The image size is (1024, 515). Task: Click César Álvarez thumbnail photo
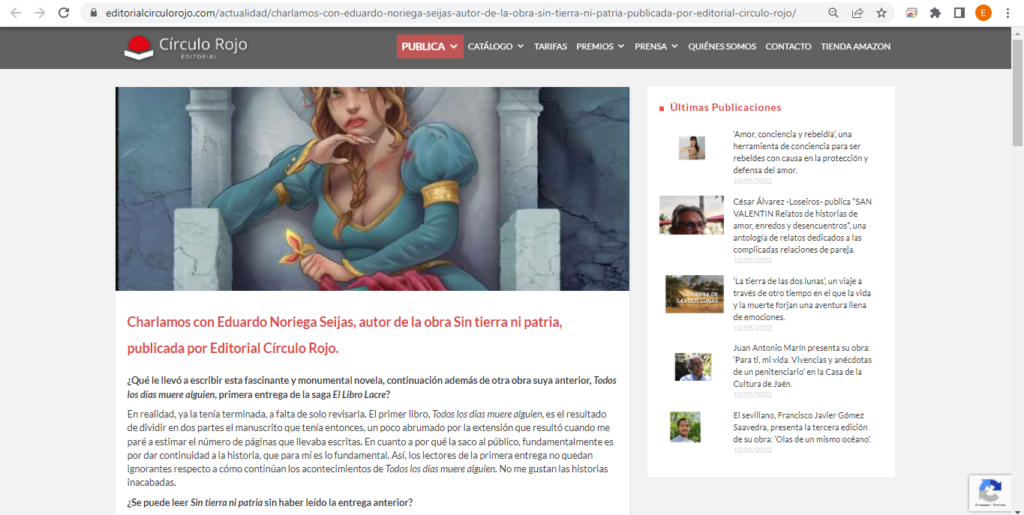pyautogui.click(x=692, y=215)
